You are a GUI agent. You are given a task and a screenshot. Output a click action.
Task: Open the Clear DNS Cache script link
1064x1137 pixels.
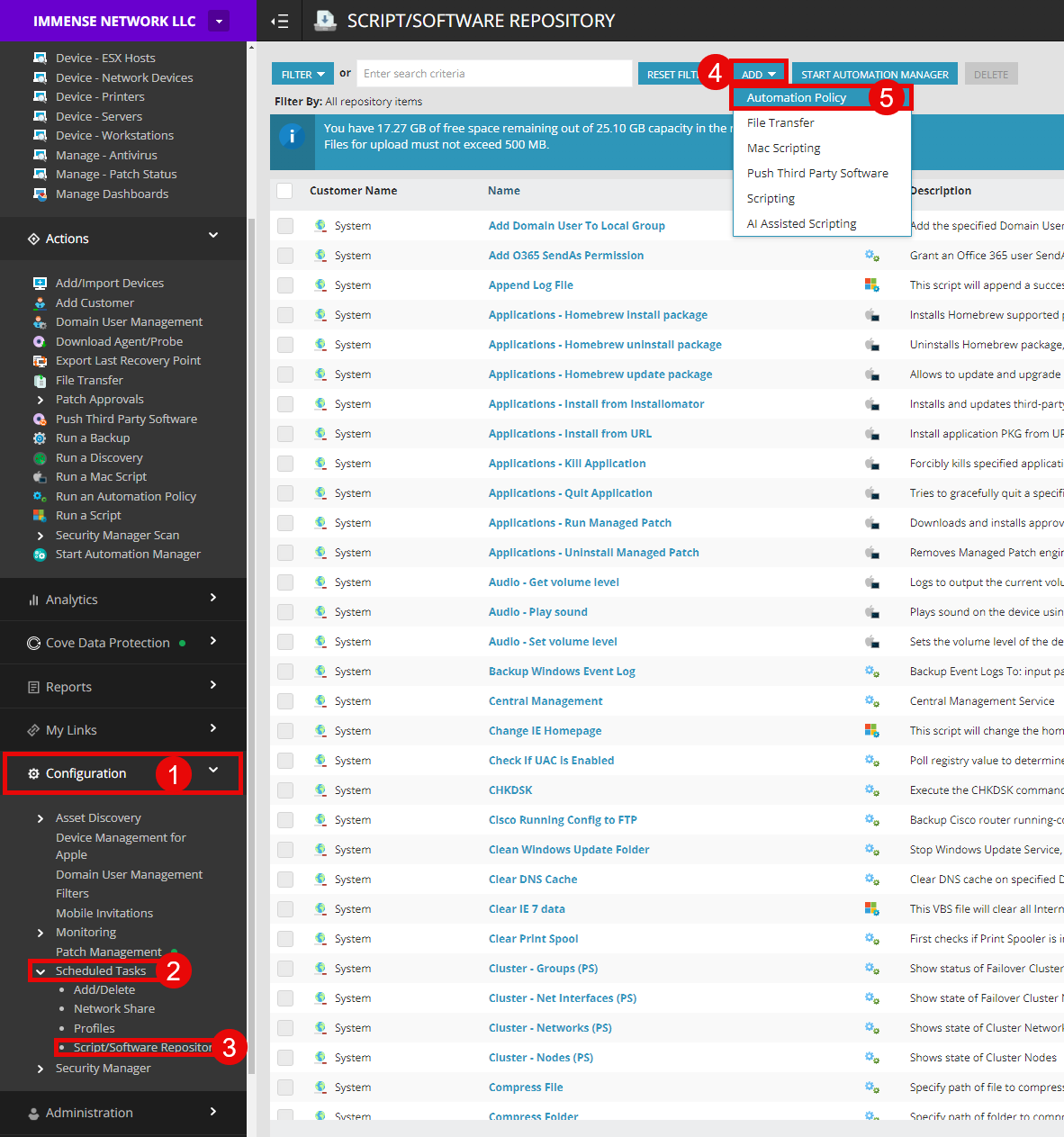click(x=533, y=880)
